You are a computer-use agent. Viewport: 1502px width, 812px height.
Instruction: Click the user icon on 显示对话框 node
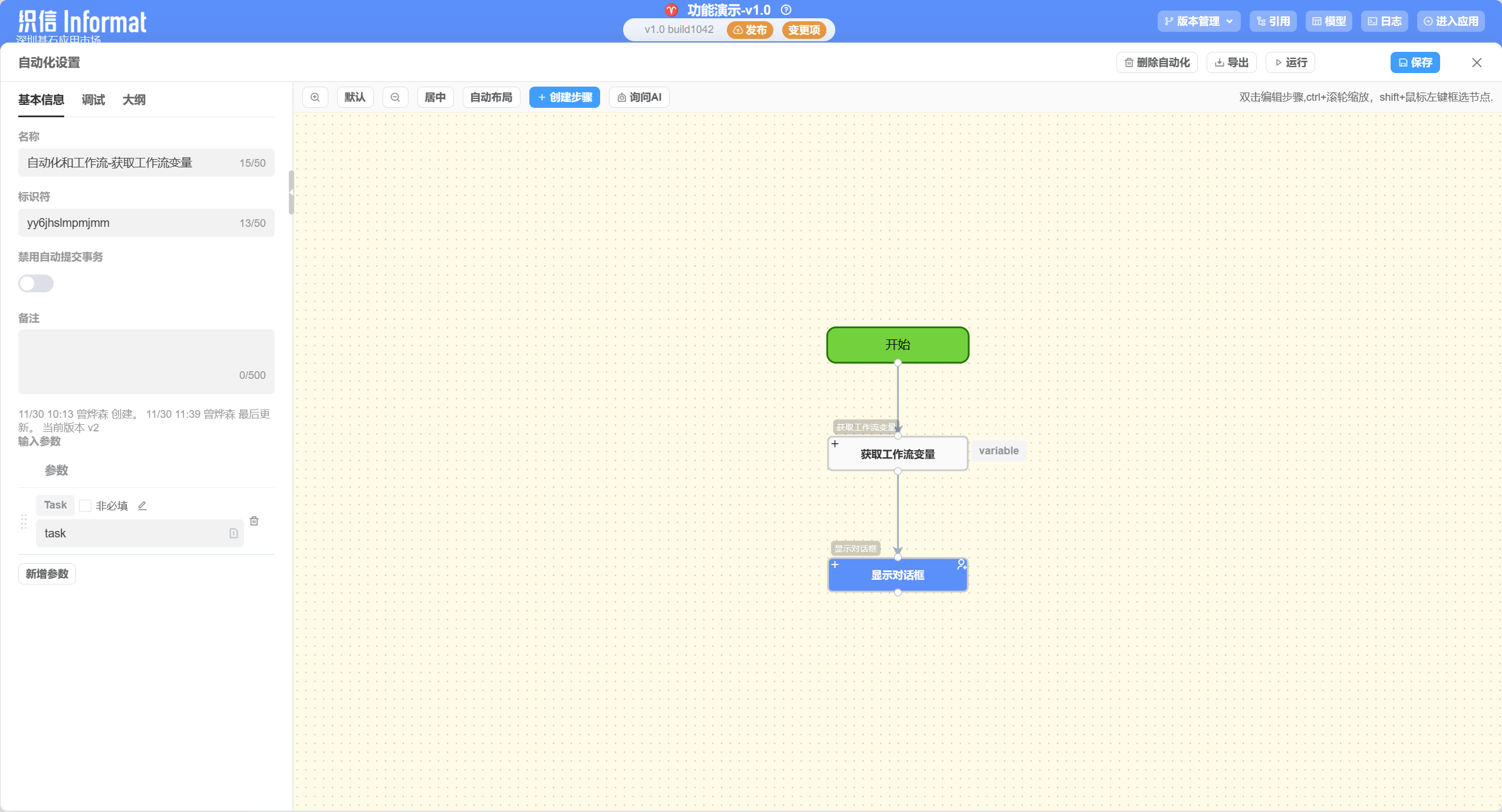961,565
